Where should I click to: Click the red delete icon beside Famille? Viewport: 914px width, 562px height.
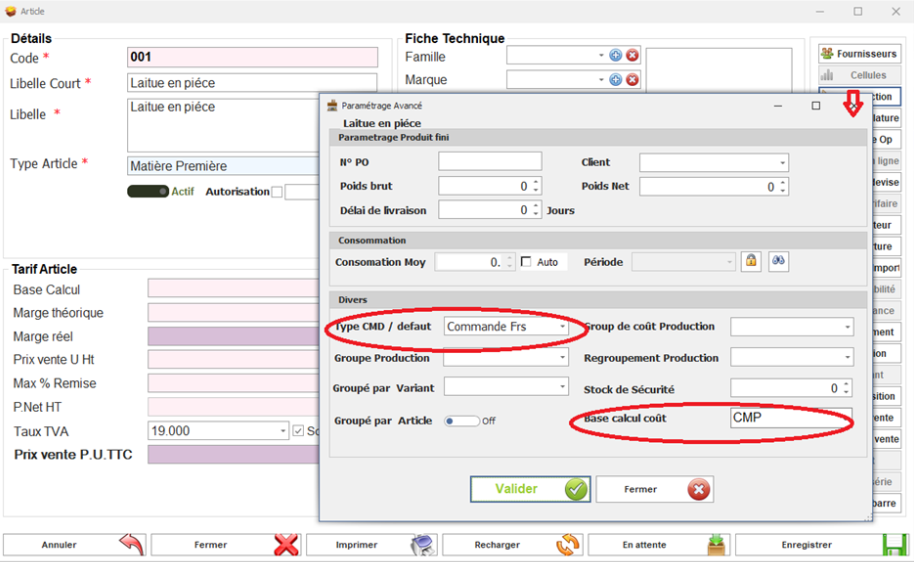(x=632, y=56)
